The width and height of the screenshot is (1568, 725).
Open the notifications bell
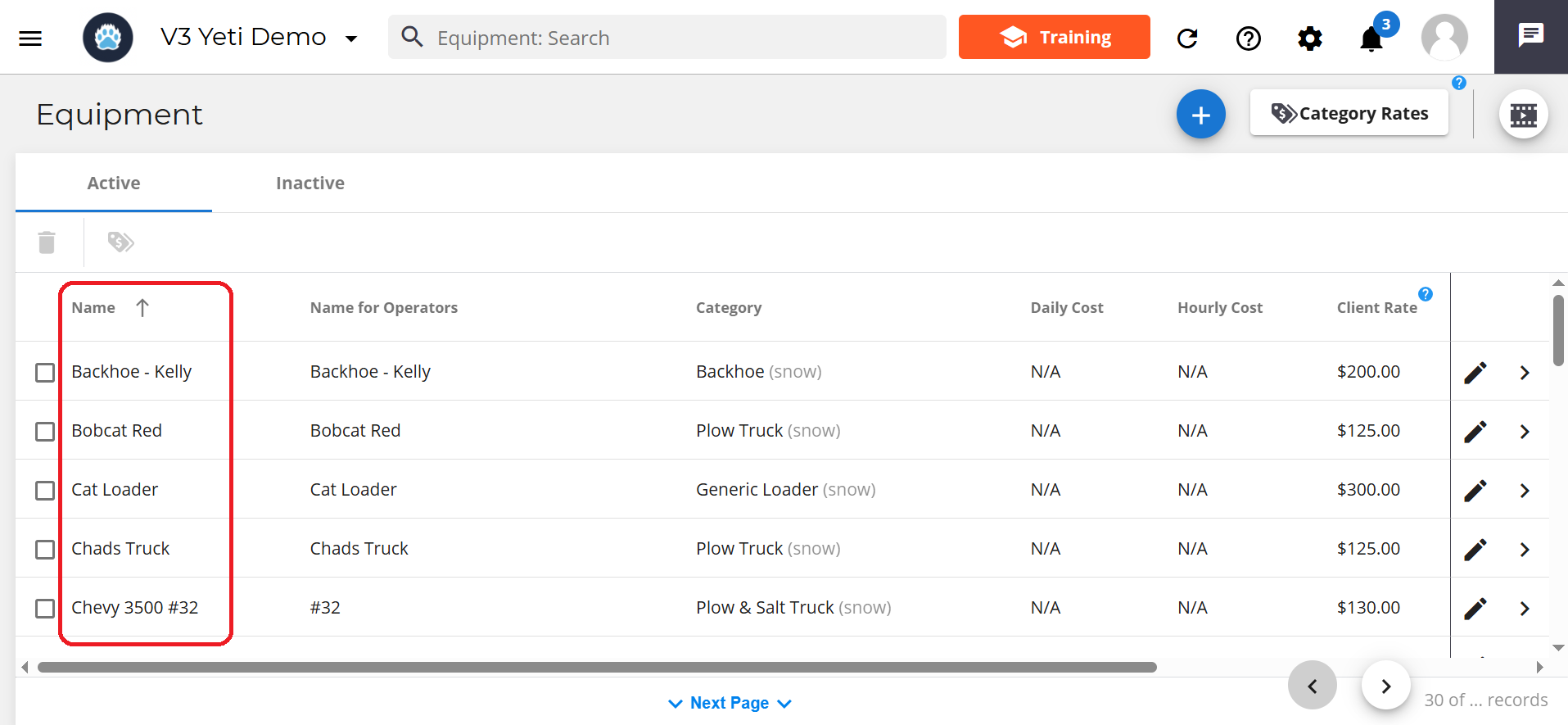(1371, 39)
